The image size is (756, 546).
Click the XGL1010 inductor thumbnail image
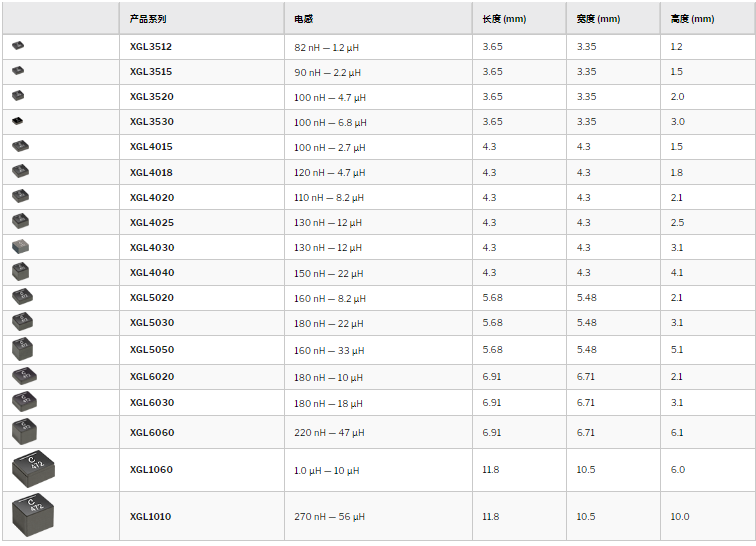33,515
